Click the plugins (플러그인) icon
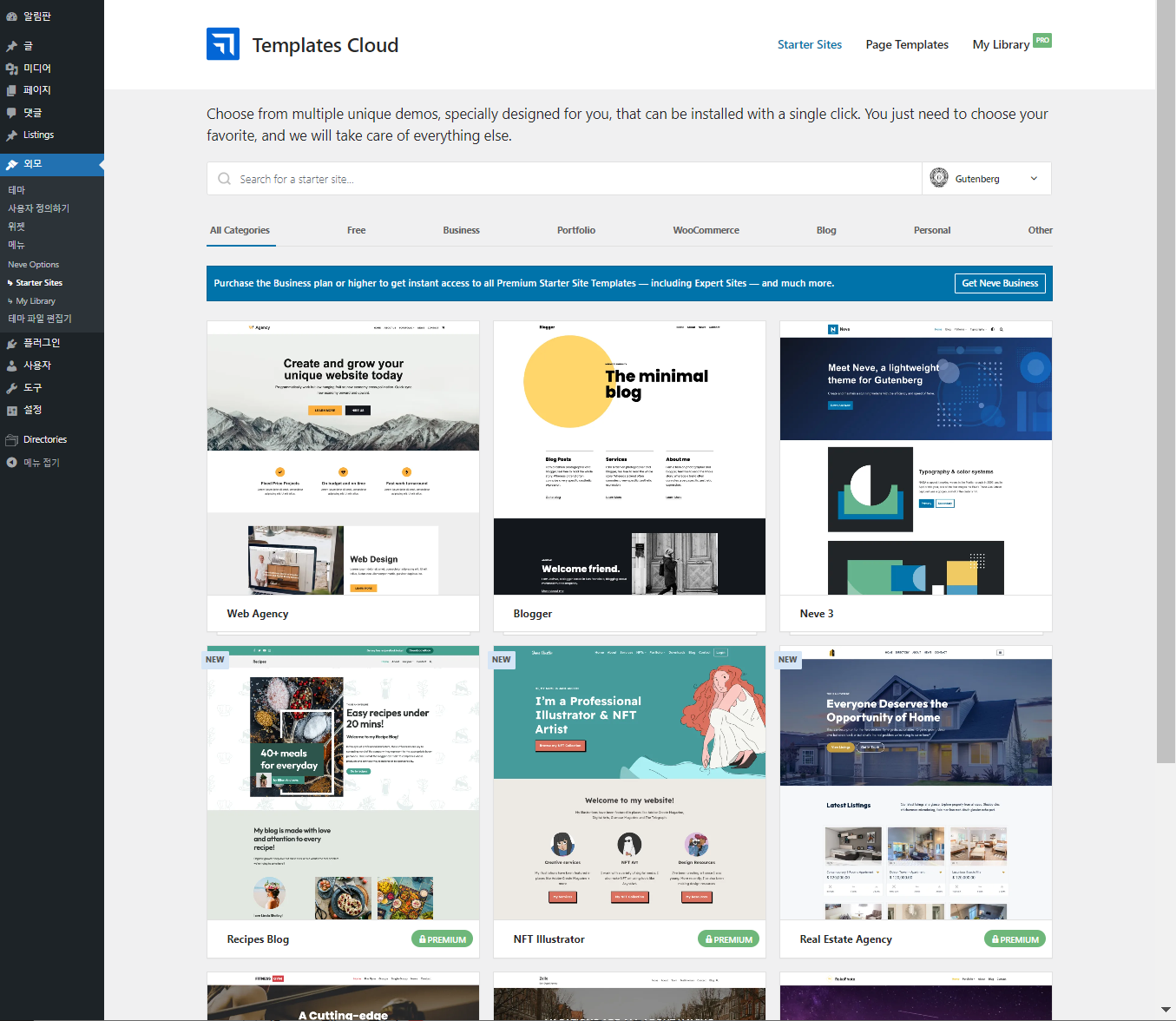Image resolution: width=1176 pixels, height=1021 pixels. click(11, 343)
